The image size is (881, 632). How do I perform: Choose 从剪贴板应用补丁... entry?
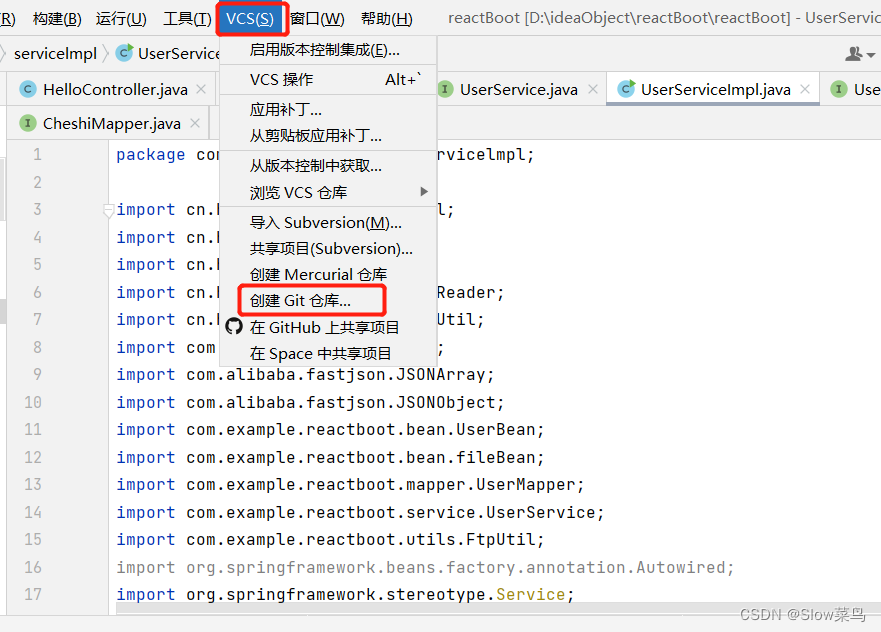click(328, 135)
